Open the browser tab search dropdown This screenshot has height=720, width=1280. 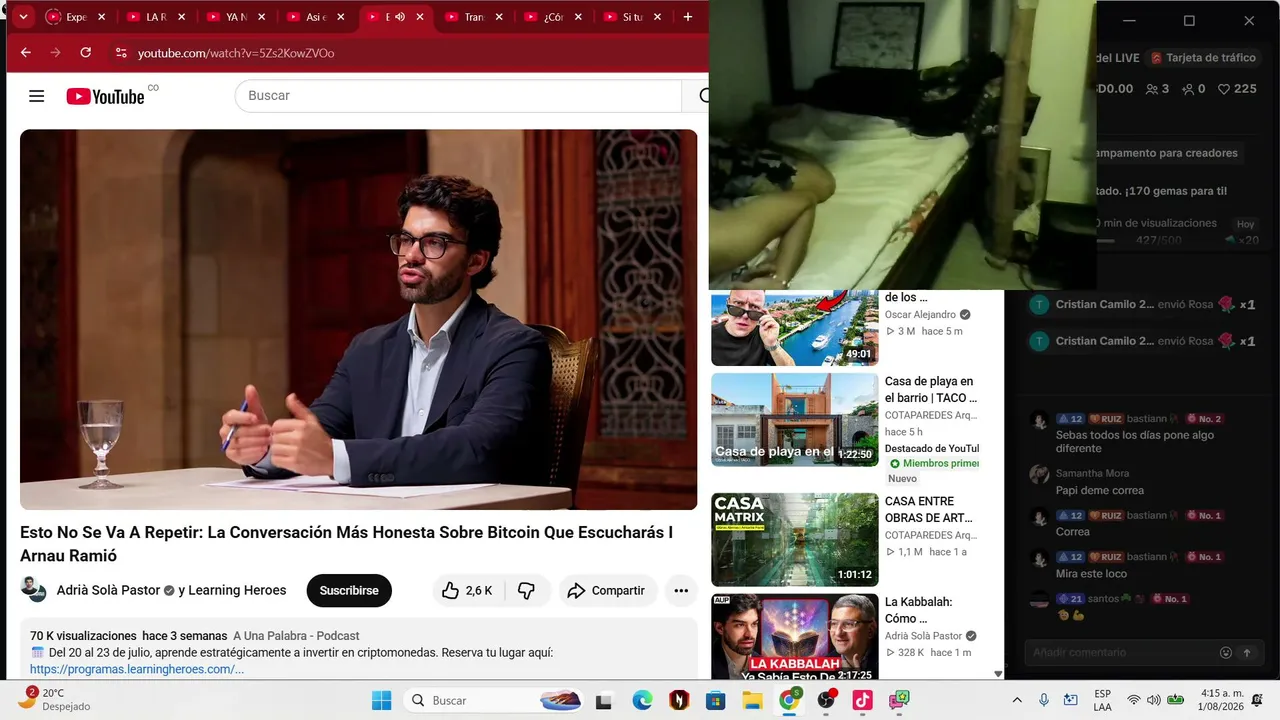pos(23,17)
